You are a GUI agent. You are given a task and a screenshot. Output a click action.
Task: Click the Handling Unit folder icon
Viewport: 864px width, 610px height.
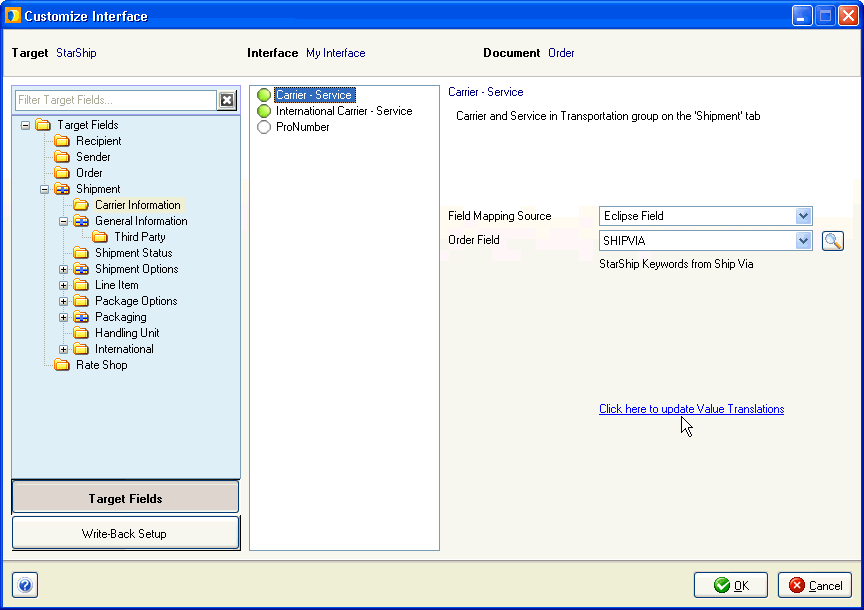pos(81,333)
